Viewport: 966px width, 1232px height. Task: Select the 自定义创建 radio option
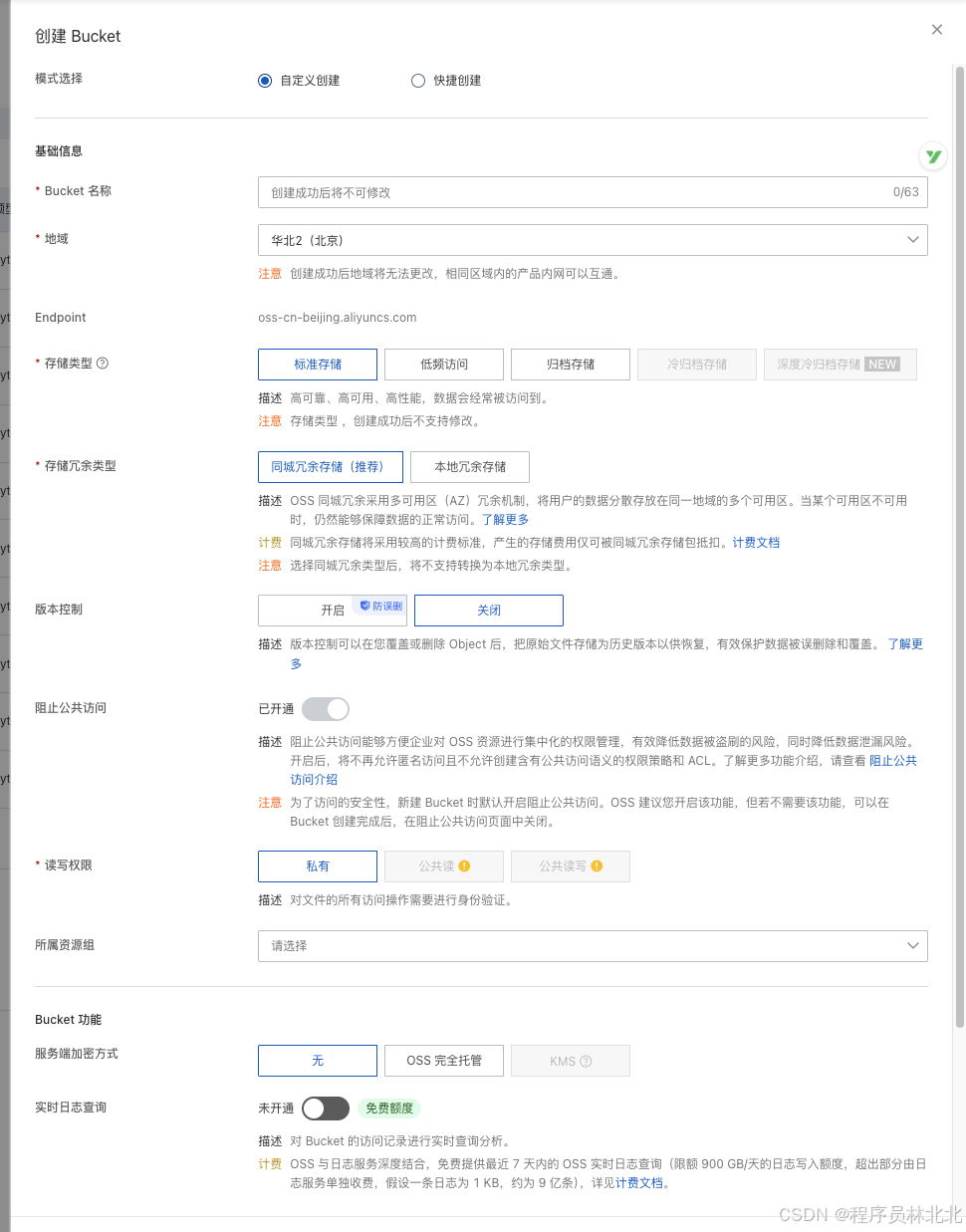(265, 81)
